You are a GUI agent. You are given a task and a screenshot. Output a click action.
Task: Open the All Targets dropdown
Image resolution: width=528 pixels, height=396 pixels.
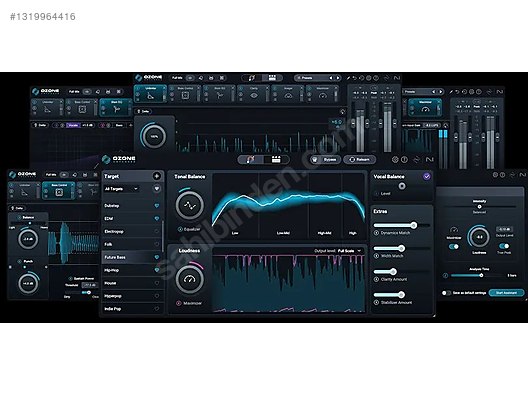pos(121,189)
